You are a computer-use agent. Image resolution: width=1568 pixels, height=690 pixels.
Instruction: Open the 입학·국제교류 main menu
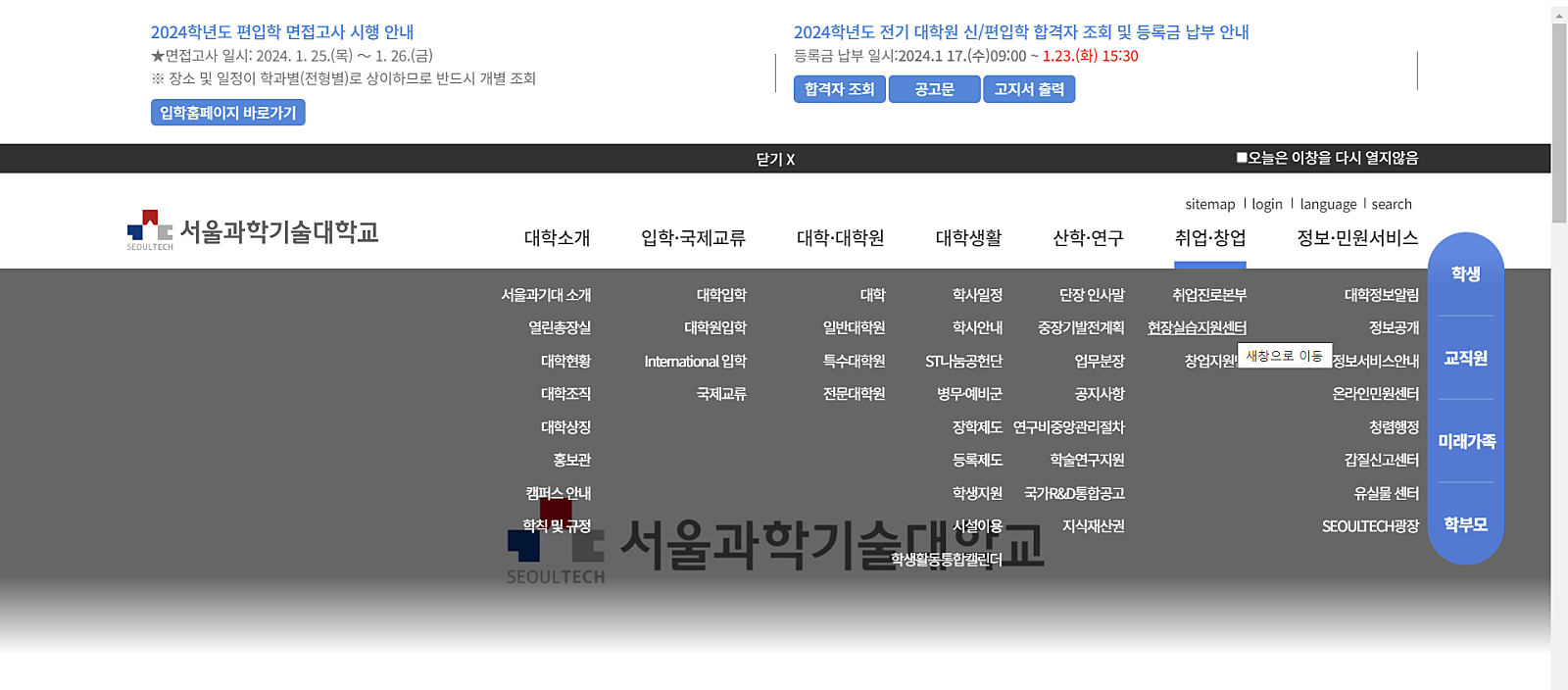(693, 238)
